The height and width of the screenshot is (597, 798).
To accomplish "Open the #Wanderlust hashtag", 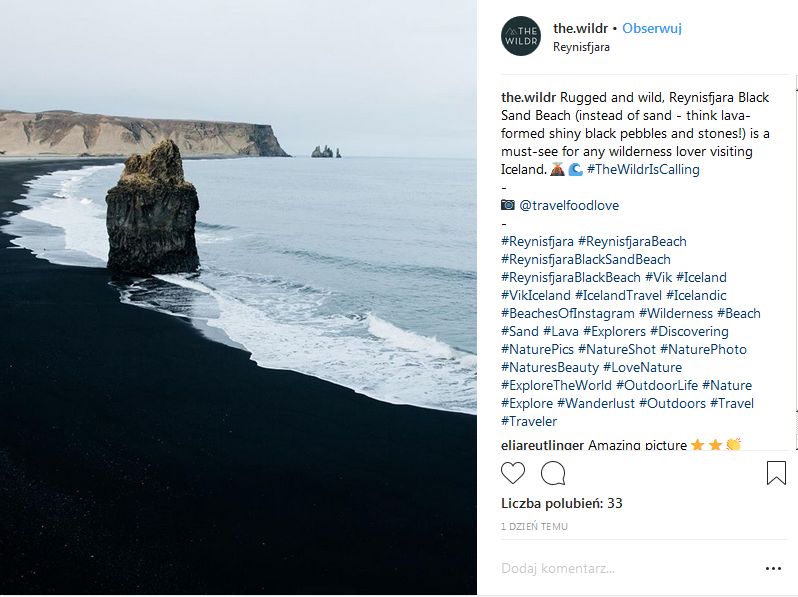I will (x=595, y=403).
